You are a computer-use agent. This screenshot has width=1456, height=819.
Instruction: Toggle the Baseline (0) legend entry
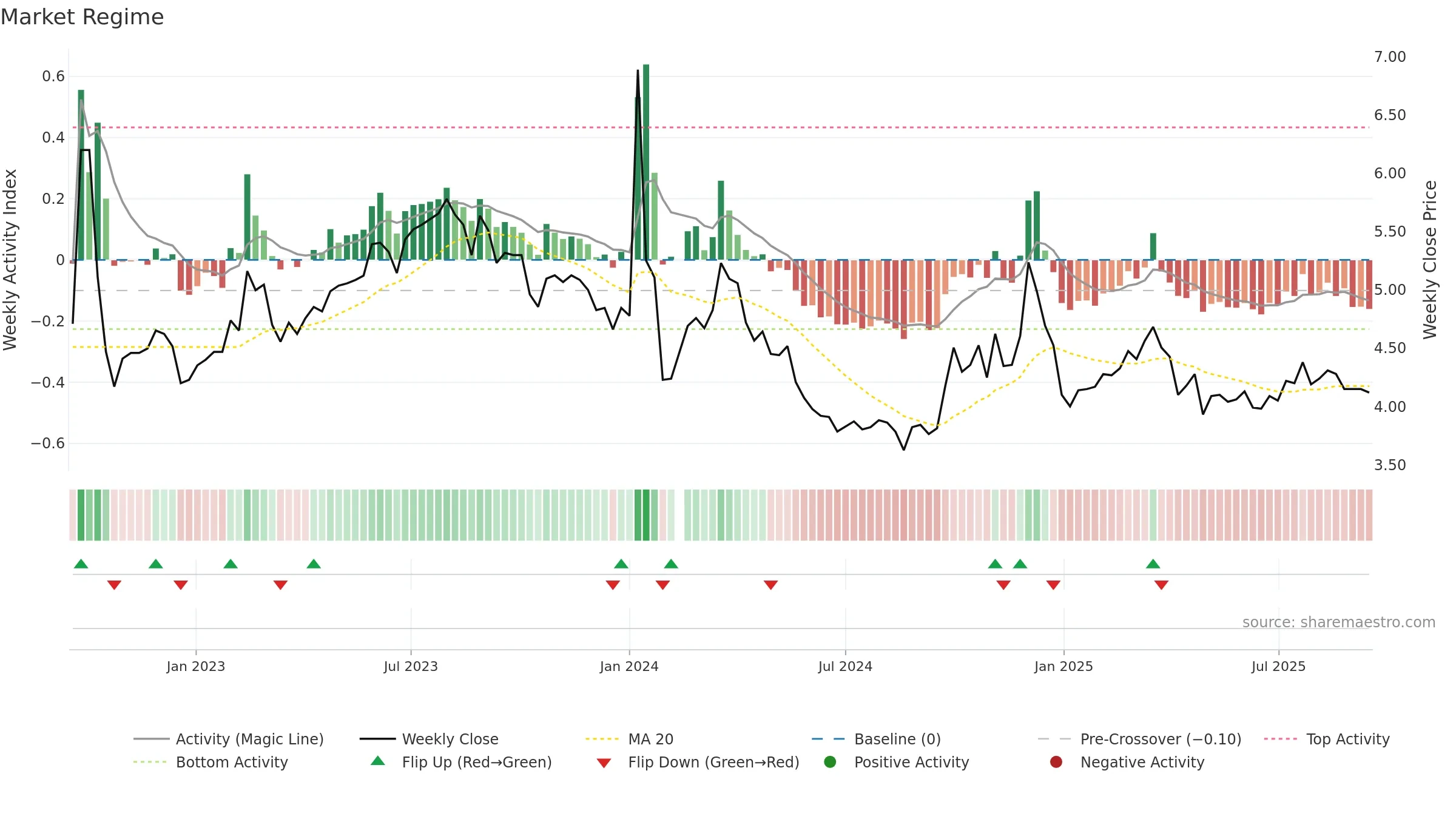coord(877,739)
